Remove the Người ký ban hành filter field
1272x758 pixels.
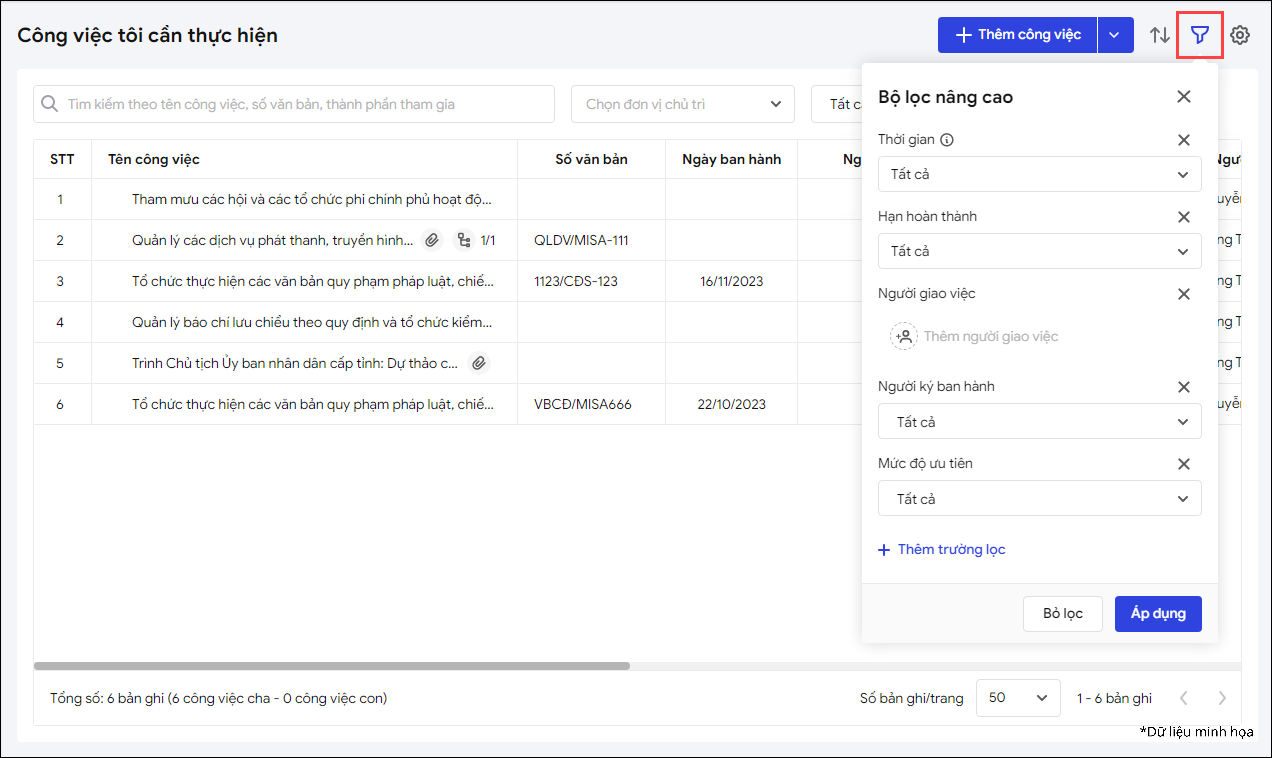pos(1184,387)
